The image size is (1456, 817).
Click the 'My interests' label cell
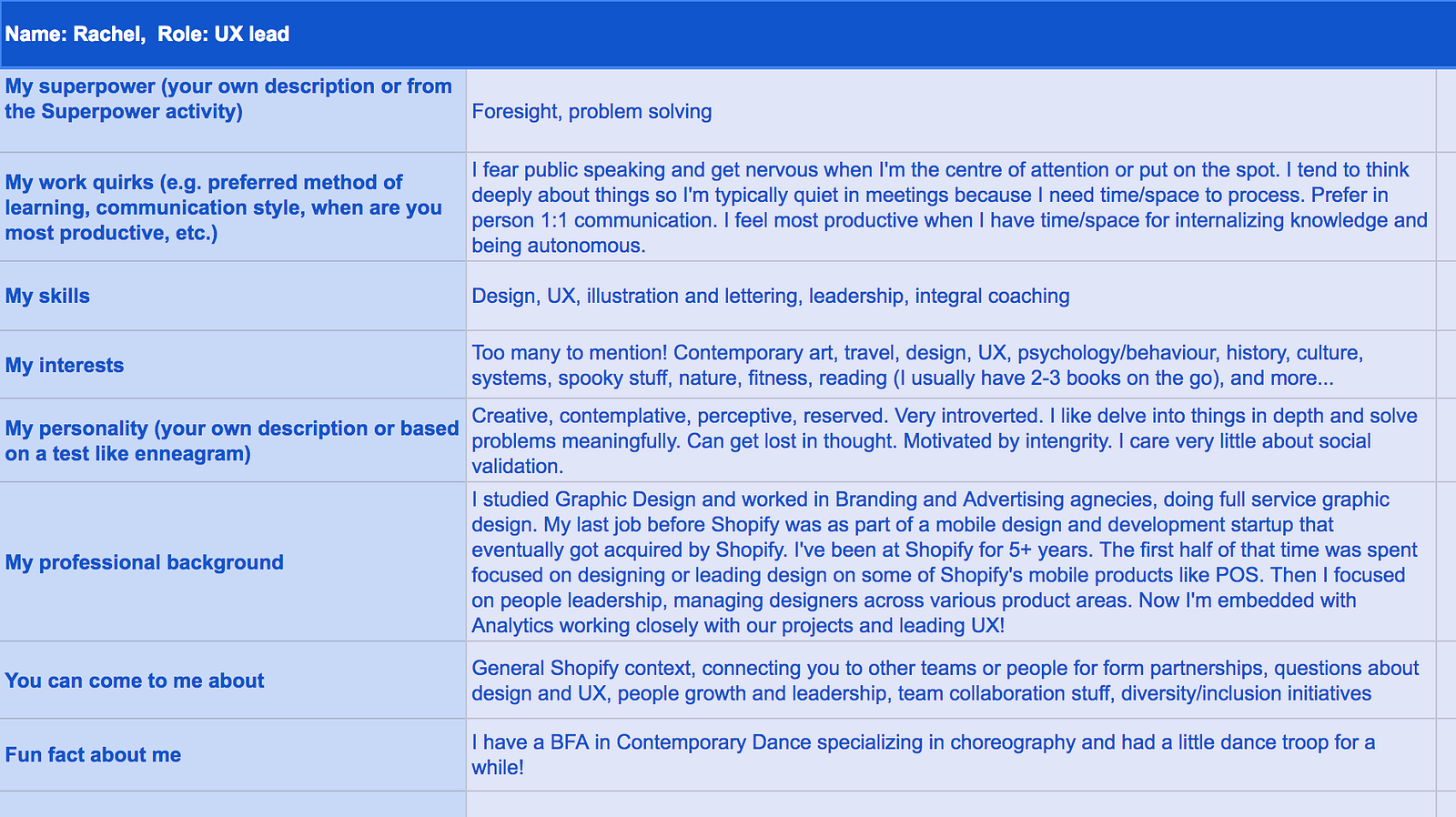pos(233,365)
